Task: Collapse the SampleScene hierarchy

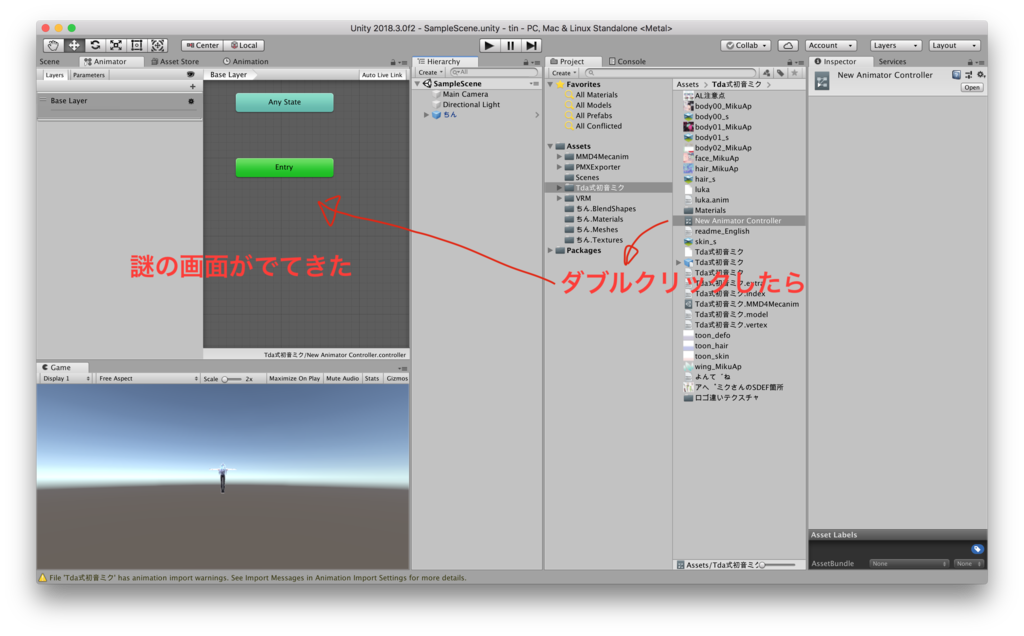Action: click(x=417, y=84)
